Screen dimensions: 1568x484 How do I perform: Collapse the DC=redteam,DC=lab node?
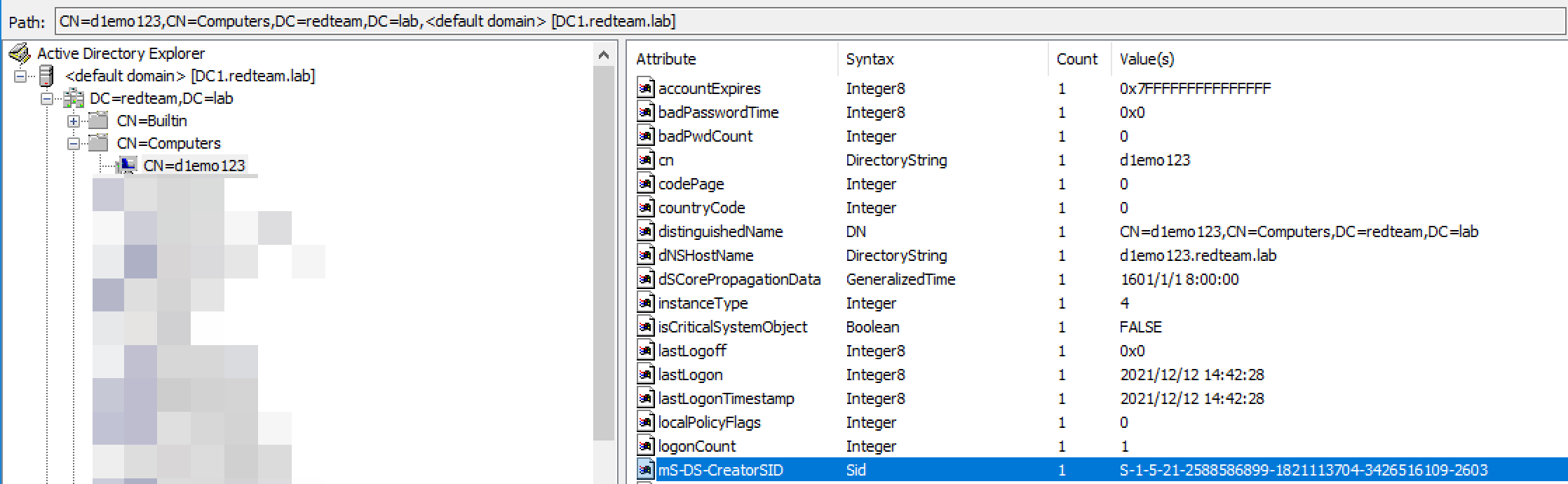pos(47,98)
